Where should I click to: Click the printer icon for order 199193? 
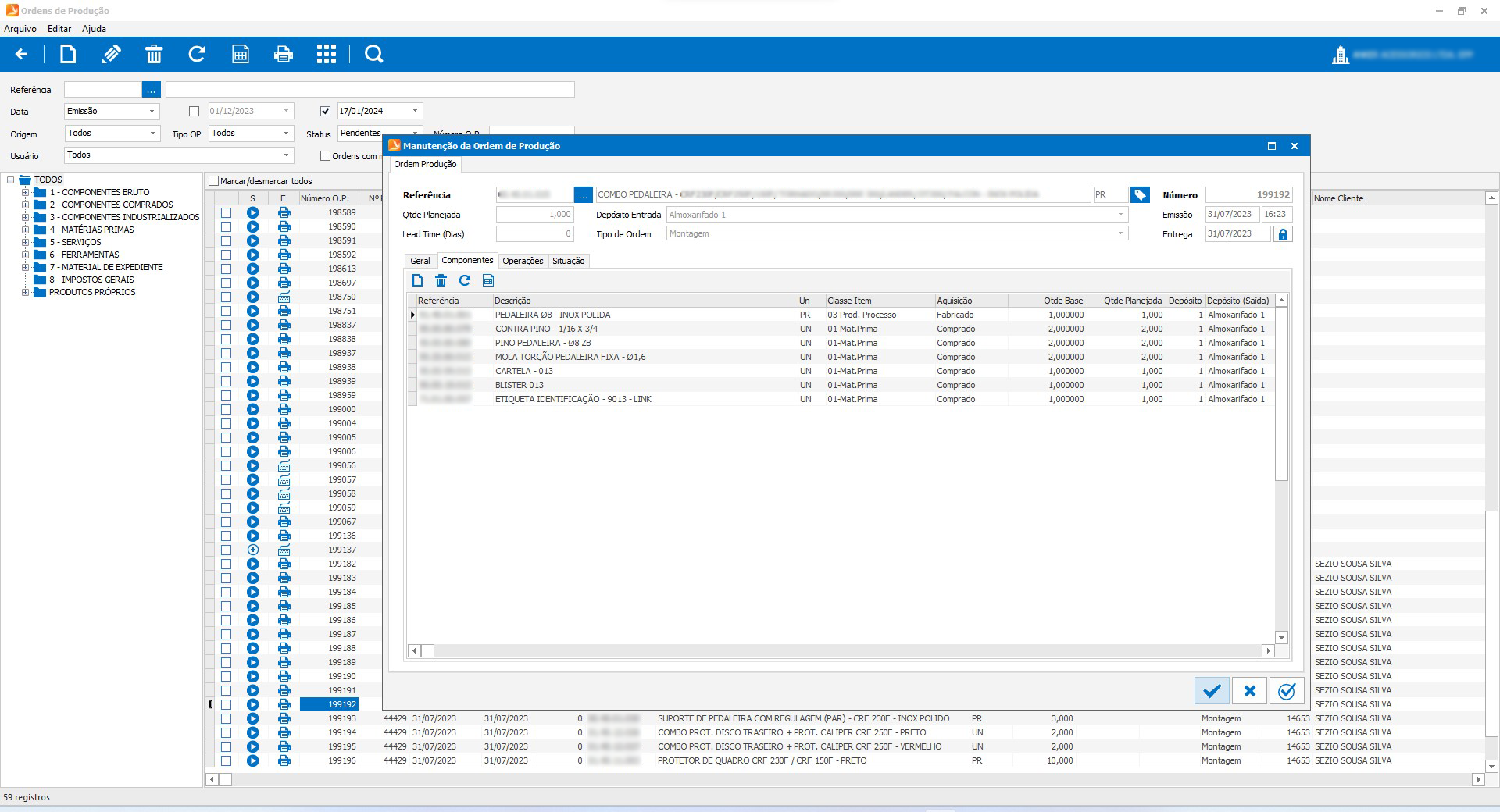click(x=284, y=718)
